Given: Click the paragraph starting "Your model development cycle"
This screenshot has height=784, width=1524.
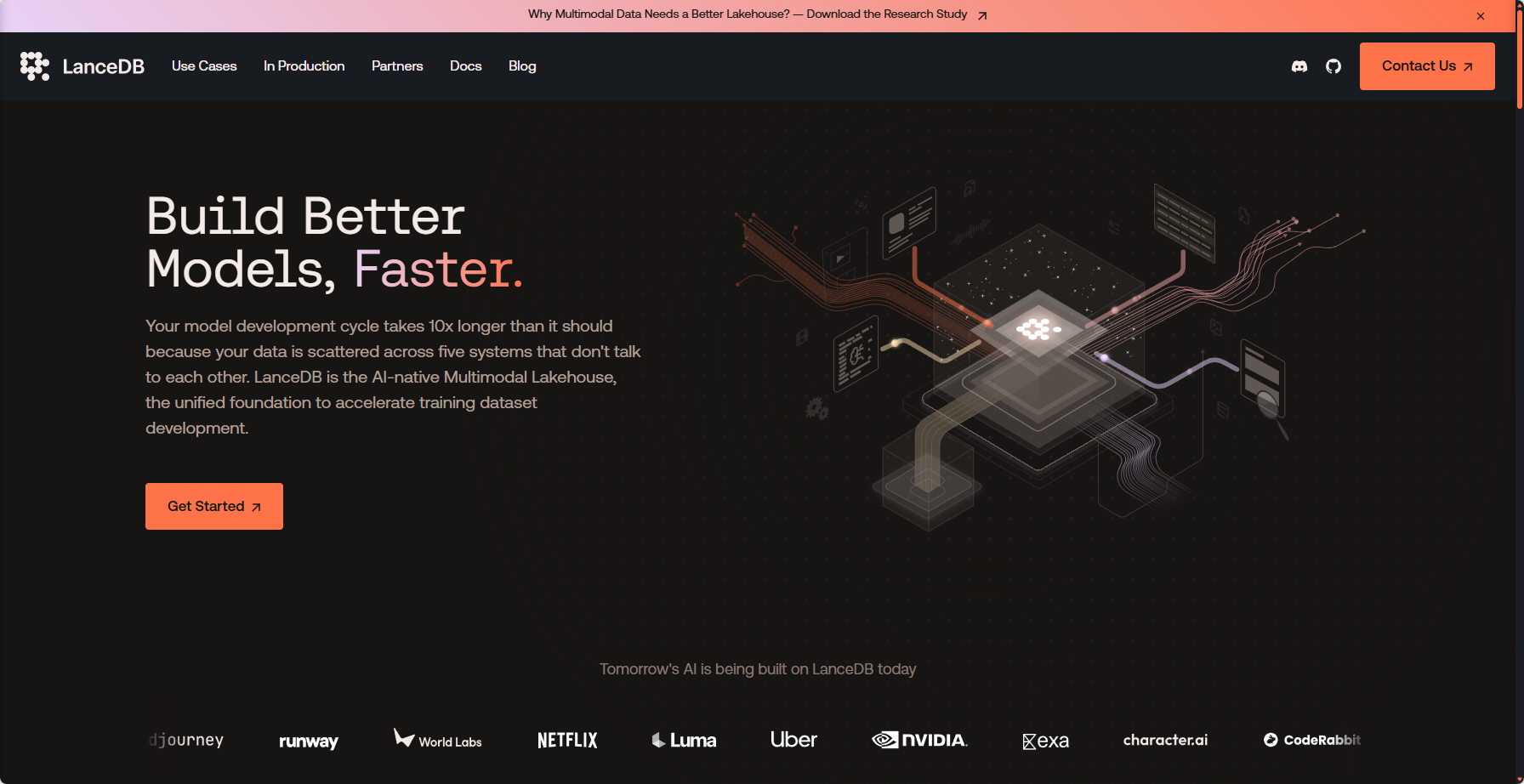Looking at the screenshot, I should 393,377.
